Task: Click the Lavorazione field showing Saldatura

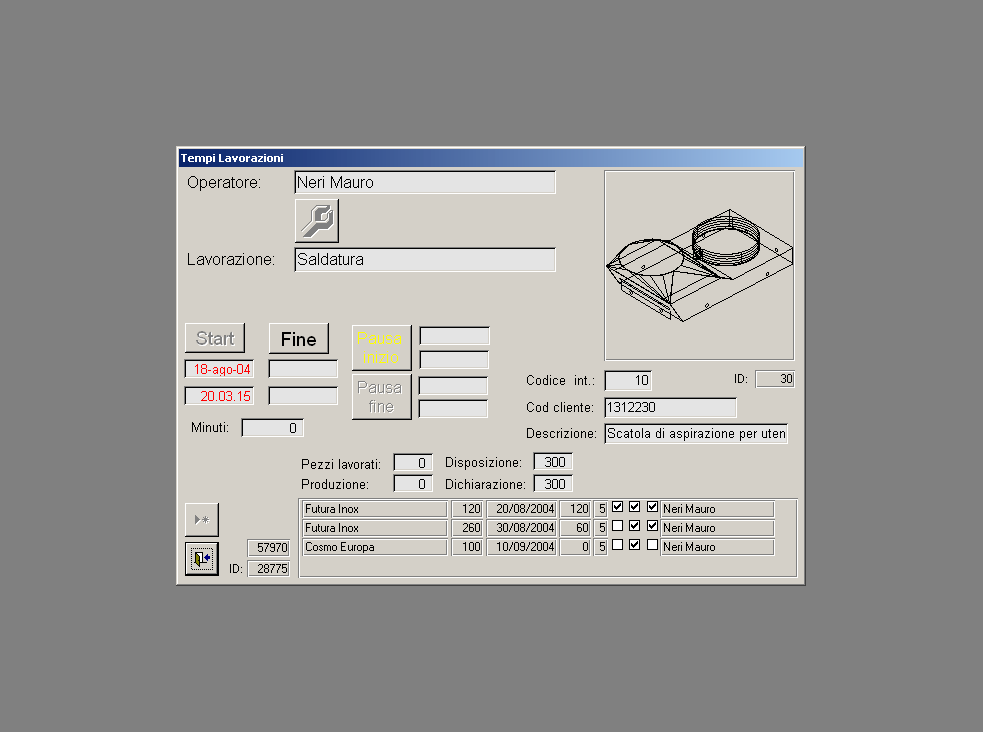Action: [425, 259]
